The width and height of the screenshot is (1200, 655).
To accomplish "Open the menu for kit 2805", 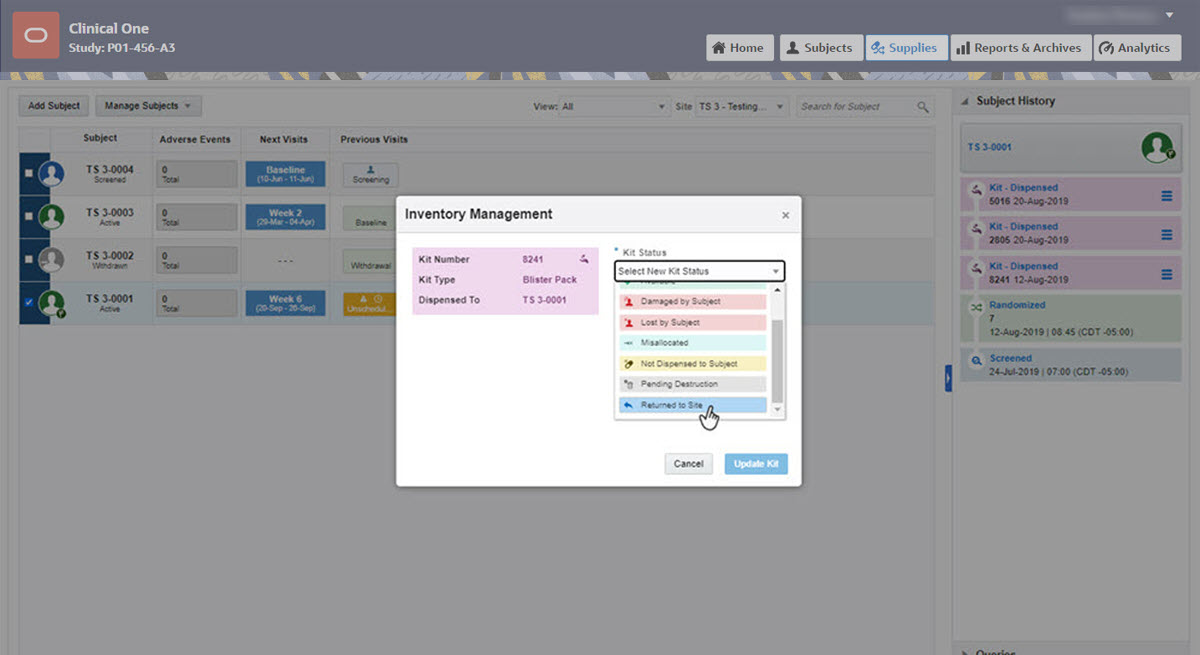I will [x=1167, y=235].
